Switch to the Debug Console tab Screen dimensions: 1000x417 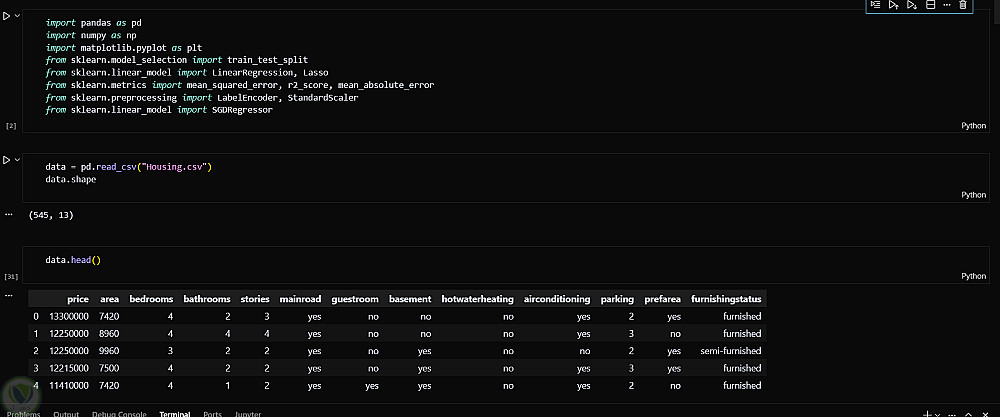(x=120, y=413)
